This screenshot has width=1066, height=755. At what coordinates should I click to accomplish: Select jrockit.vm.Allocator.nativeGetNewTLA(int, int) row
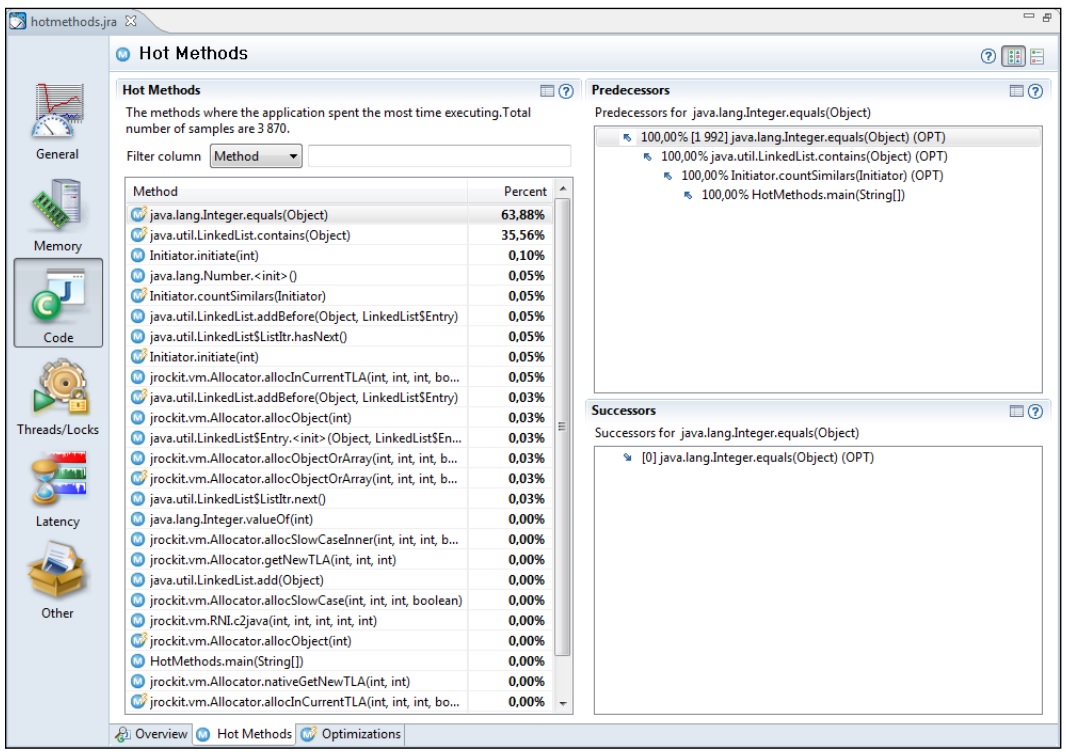[339, 682]
